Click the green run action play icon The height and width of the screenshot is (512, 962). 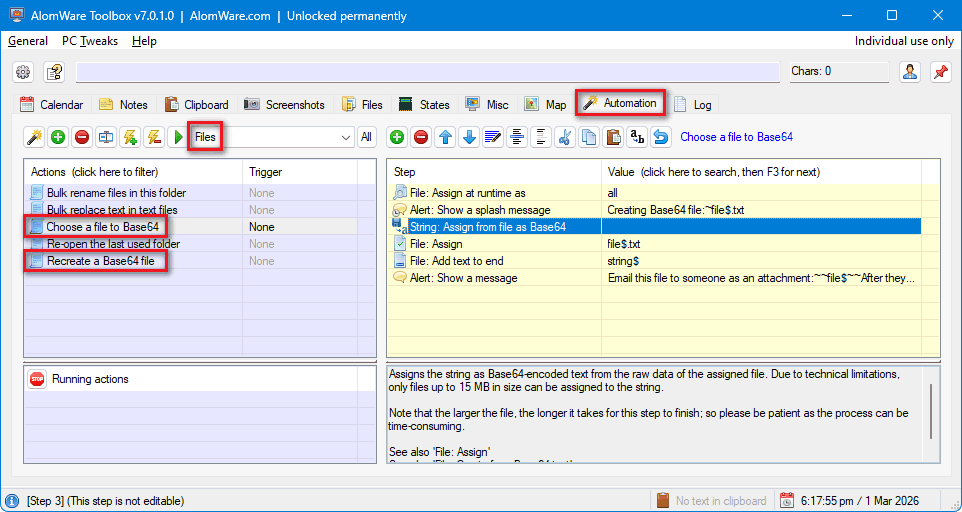(x=179, y=137)
